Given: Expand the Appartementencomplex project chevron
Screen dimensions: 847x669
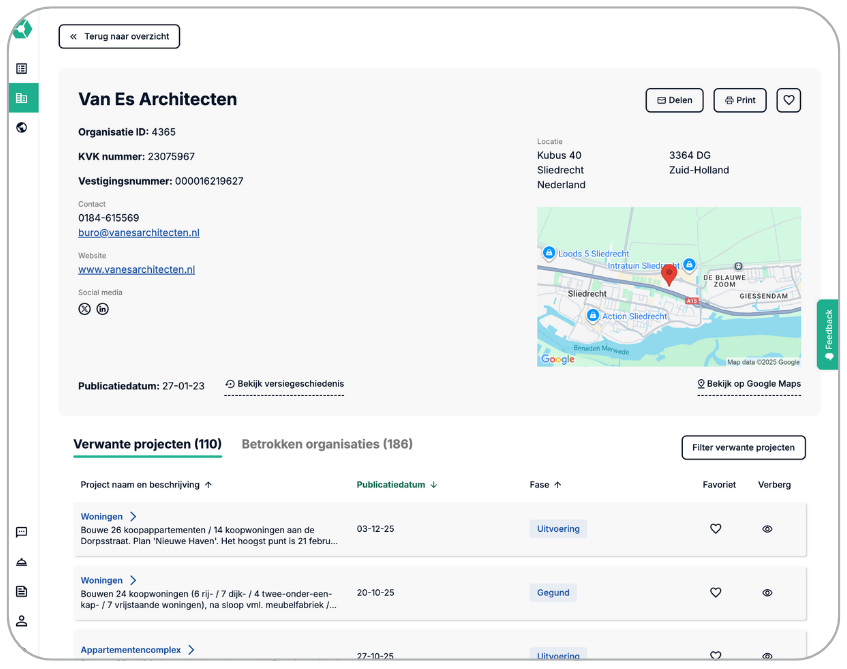Looking at the screenshot, I should click(191, 650).
